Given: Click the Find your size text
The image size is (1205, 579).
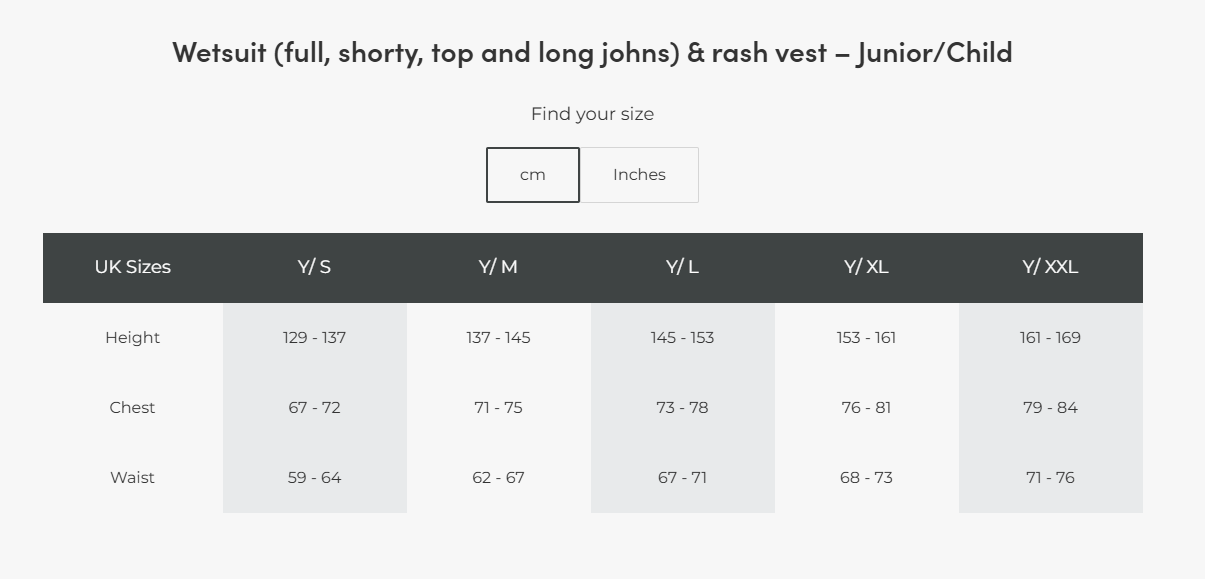Looking at the screenshot, I should tap(592, 114).
